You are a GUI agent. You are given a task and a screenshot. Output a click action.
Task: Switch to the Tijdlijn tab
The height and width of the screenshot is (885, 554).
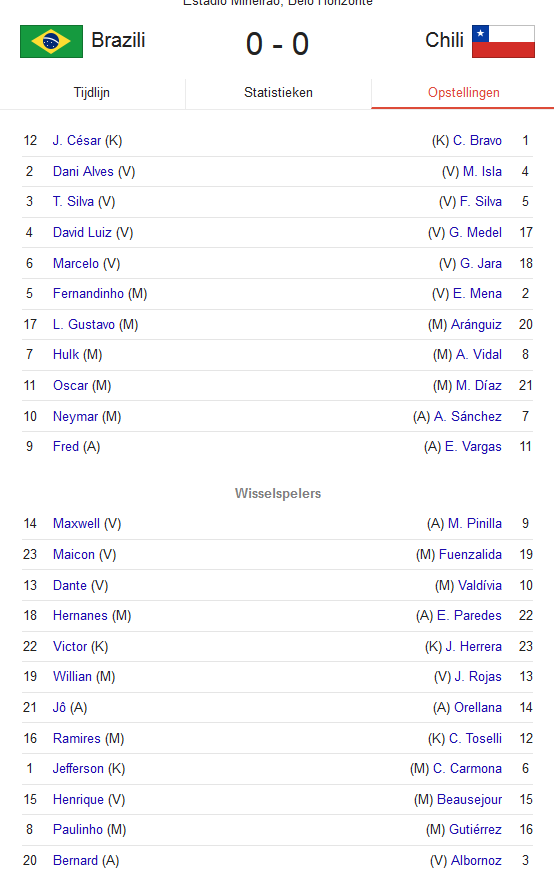(x=92, y=93)
